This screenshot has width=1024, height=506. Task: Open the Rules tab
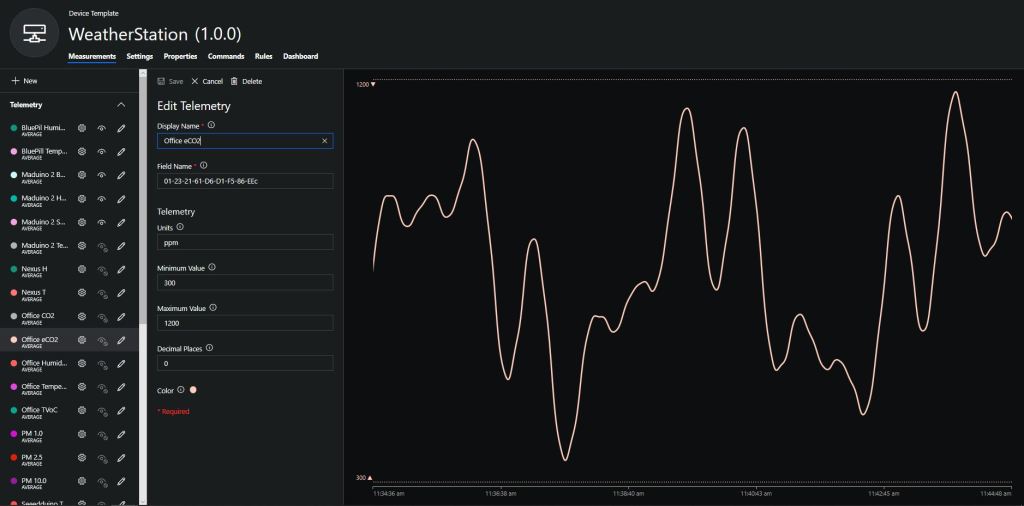coord(263,56)
